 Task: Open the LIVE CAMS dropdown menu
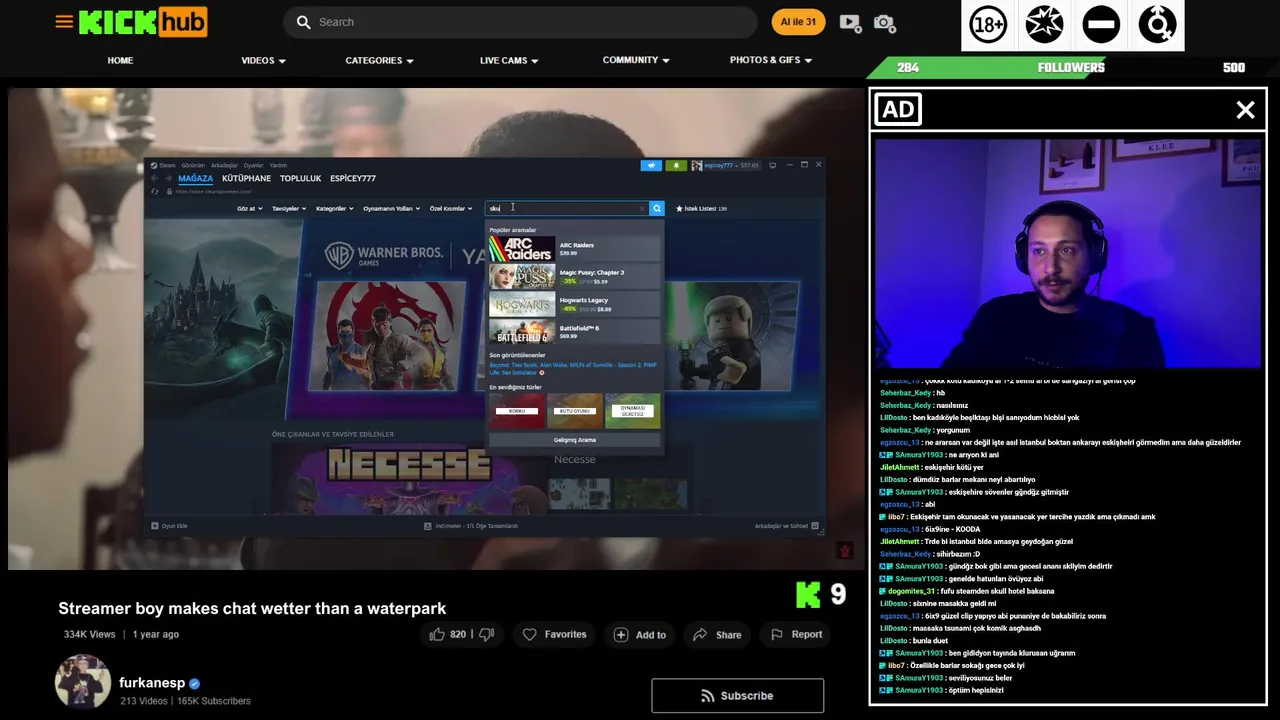tap(509, 60)
